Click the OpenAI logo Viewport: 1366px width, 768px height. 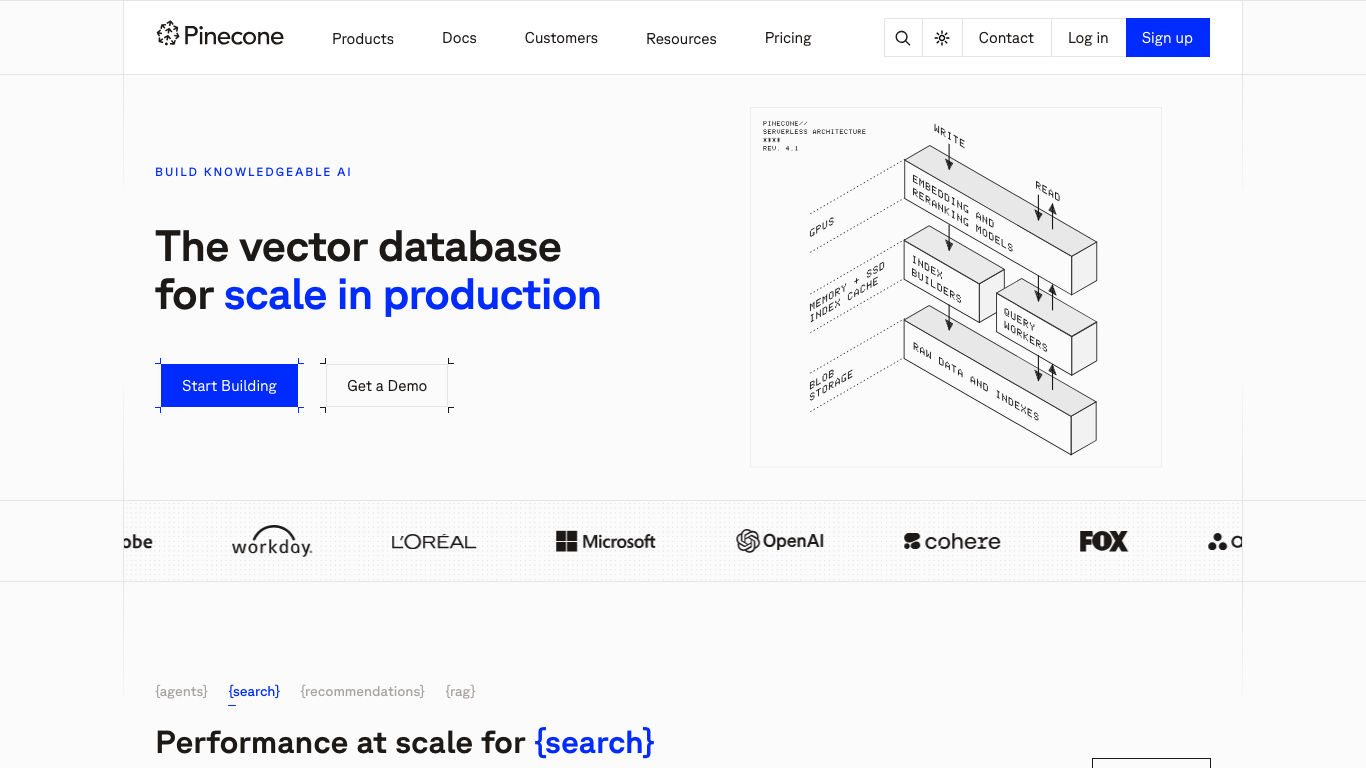click(x=780, y=541)
